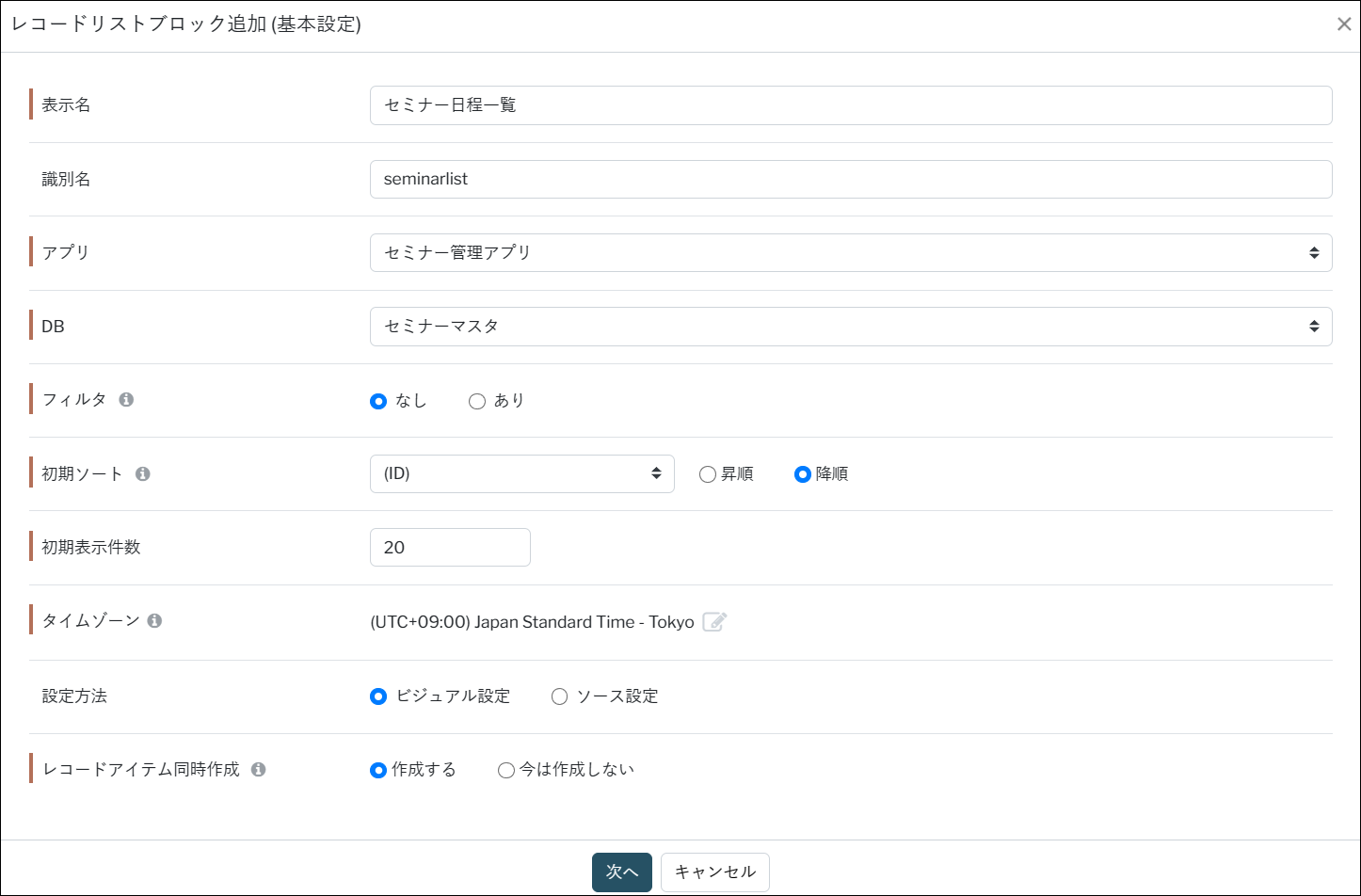Viewport: 1361px width, 896px height.
Task: Select ビジュアル設定 as the setting method
Action: 378,697
